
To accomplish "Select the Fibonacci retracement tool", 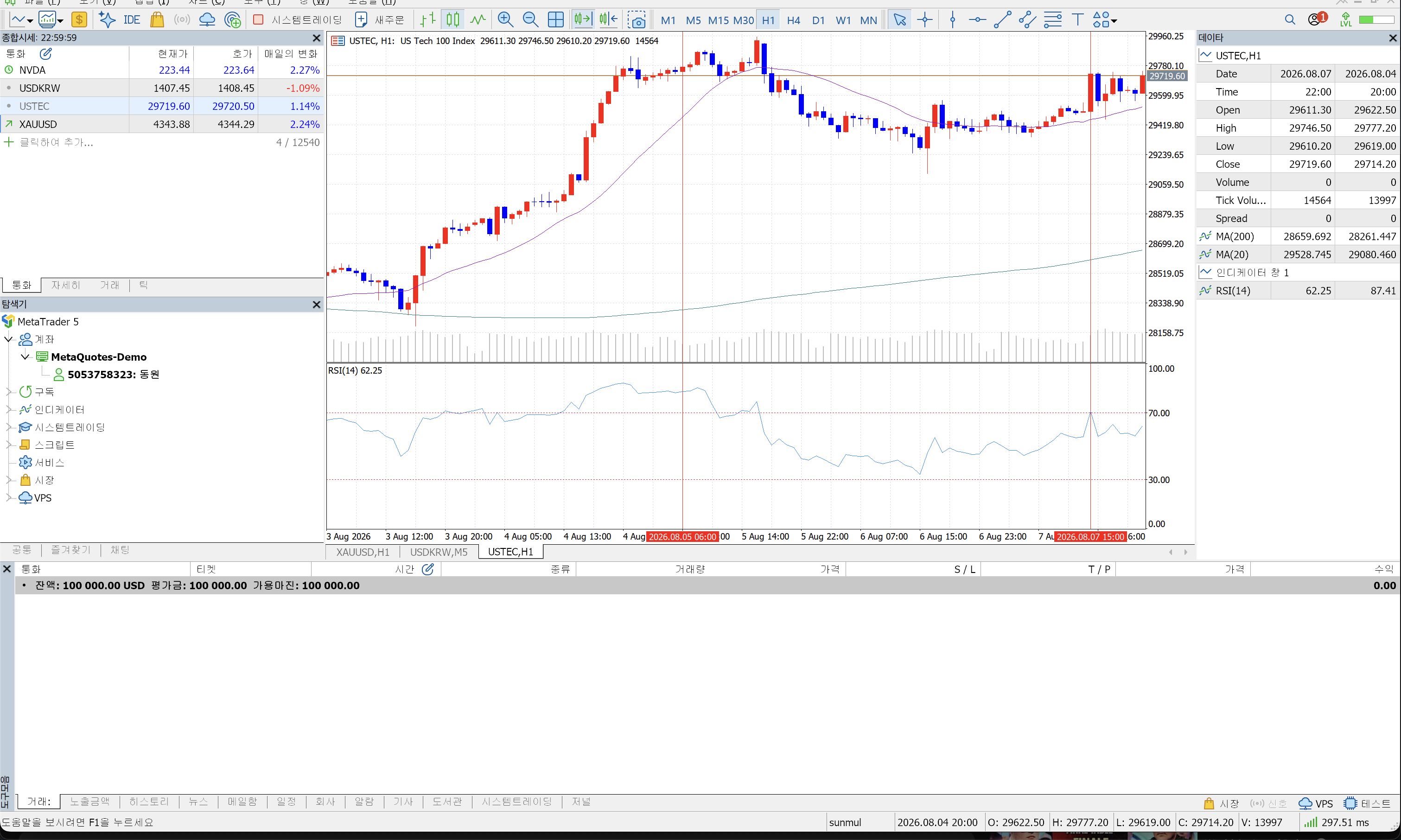I will pyautogui.click(x=1053, y=20).
